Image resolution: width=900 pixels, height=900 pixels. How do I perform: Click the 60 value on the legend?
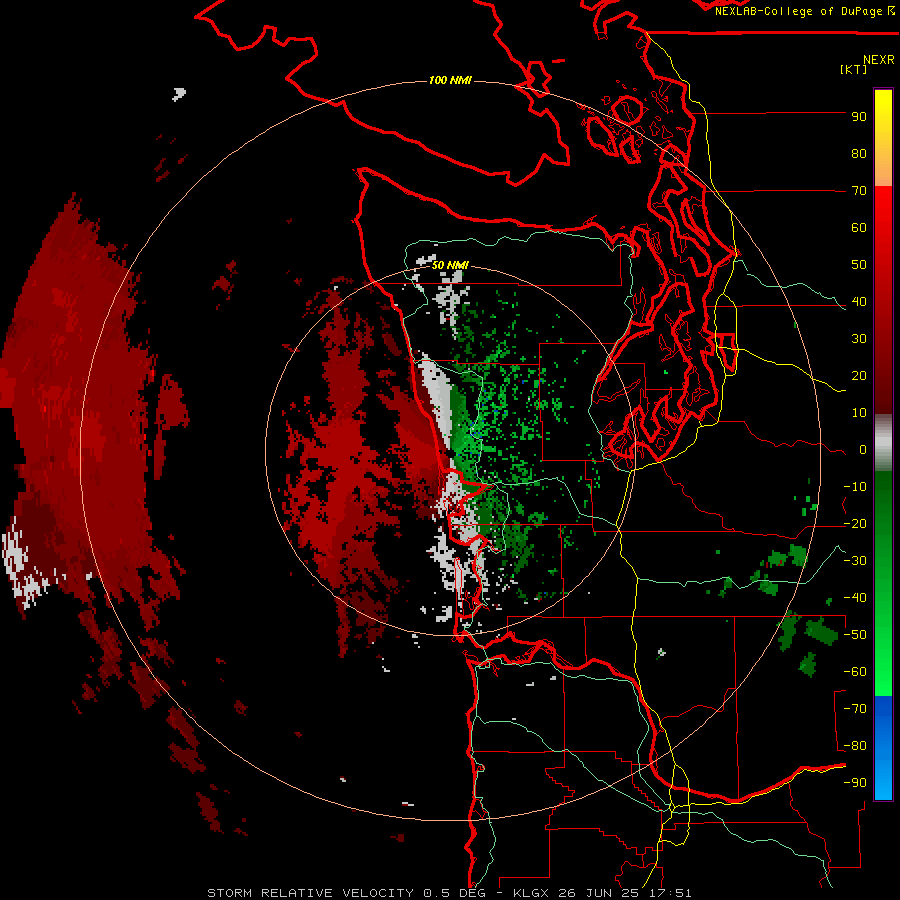point(859,228)
